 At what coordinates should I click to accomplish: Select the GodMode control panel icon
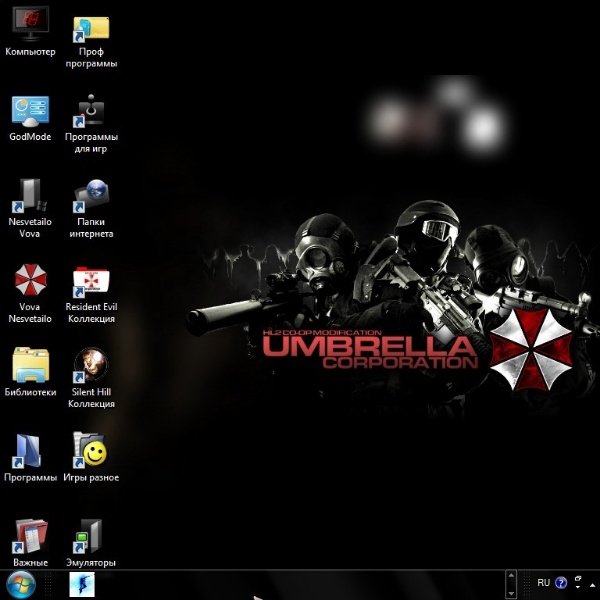(x=30, y=119)
